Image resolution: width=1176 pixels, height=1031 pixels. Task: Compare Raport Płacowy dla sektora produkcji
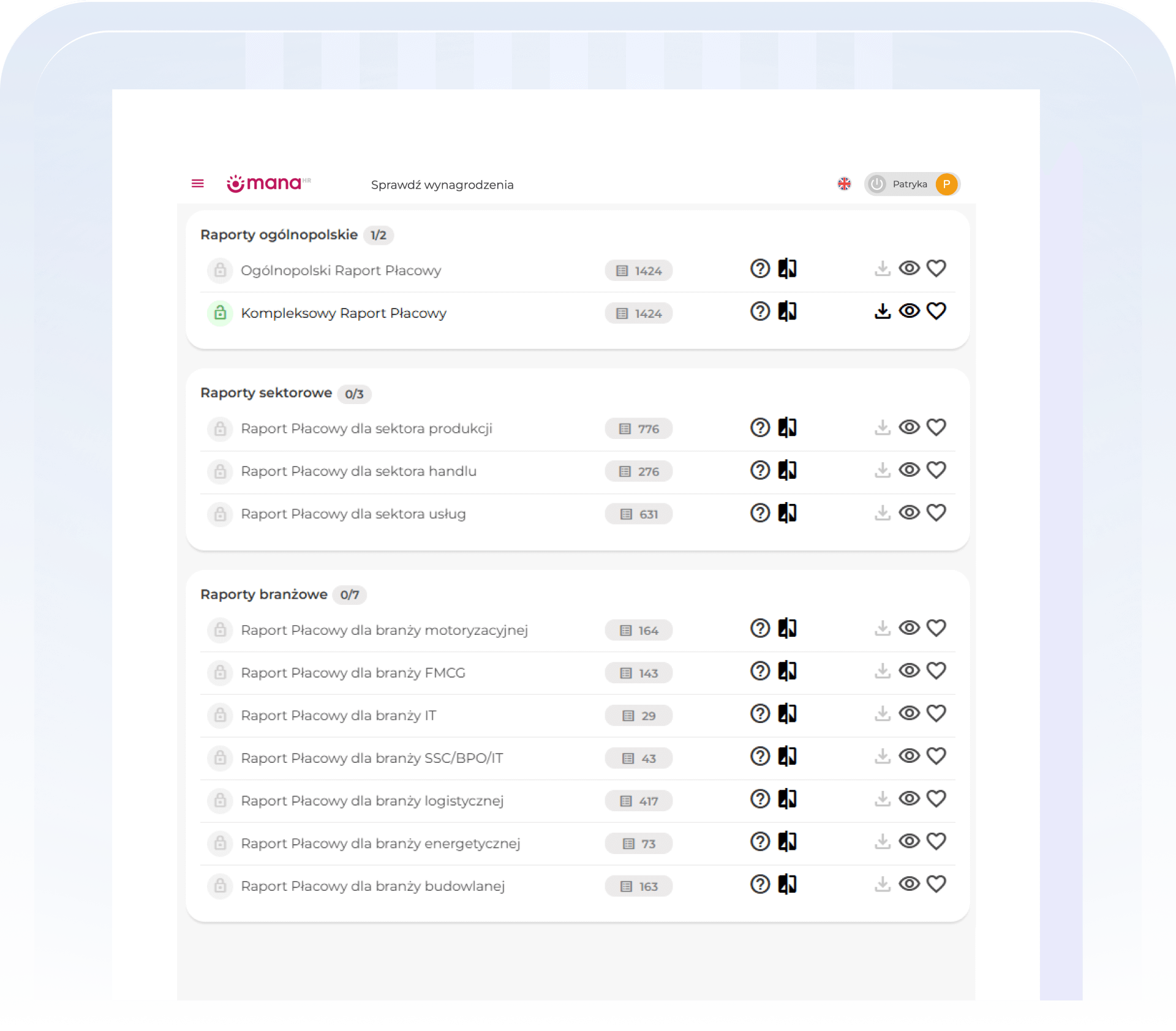787,427
